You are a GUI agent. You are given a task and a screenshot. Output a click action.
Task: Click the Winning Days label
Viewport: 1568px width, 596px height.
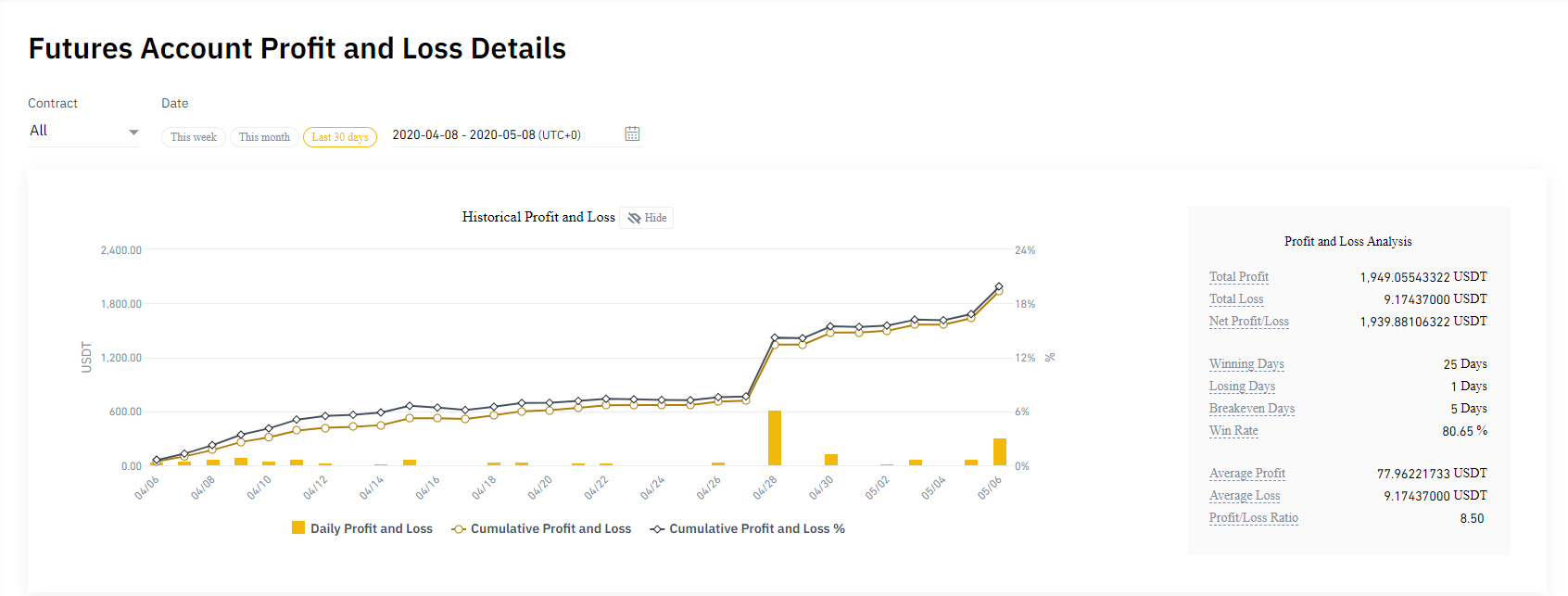[1246, 364]
